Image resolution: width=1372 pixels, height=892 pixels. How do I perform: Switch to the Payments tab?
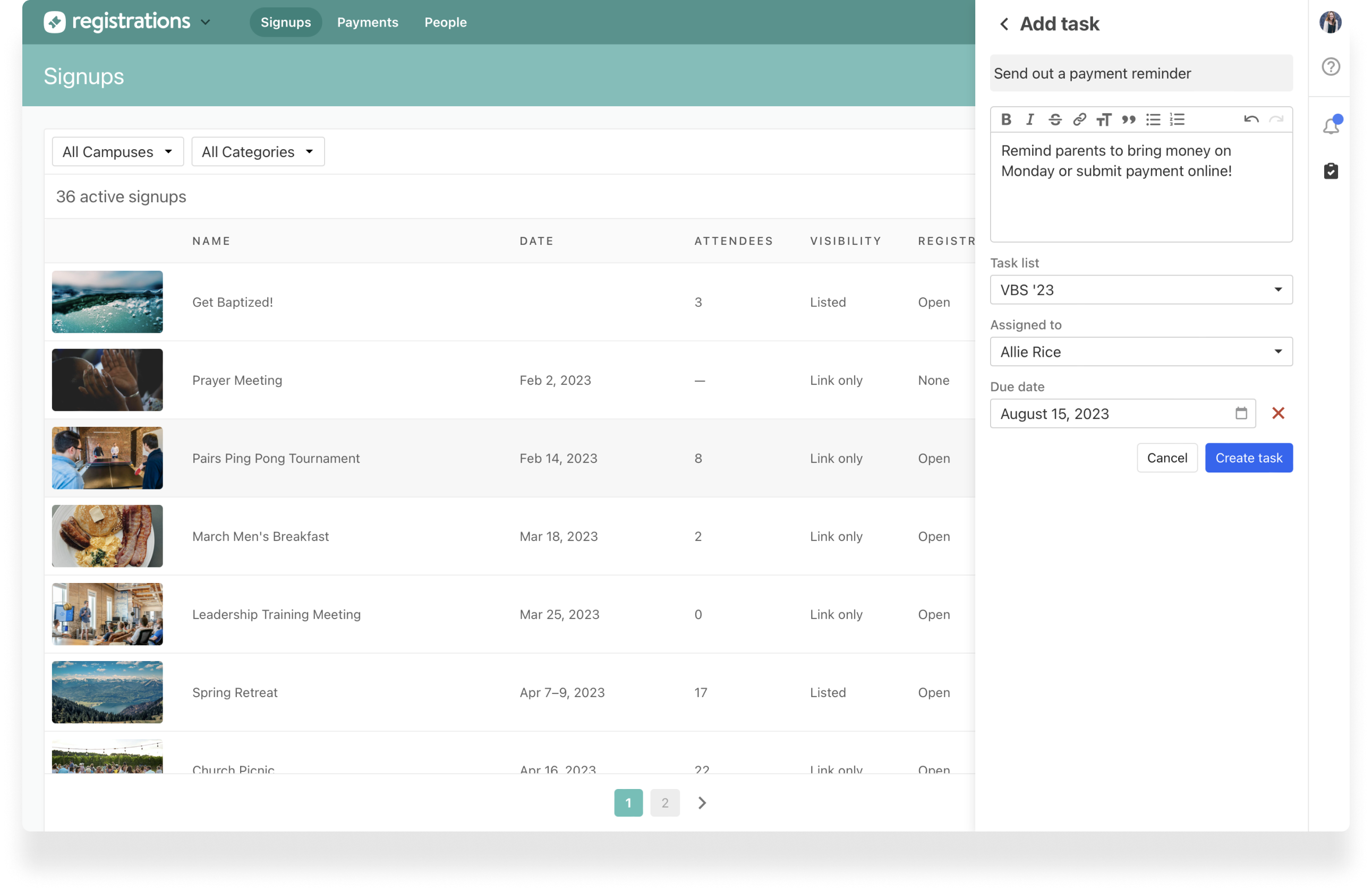tap(367, 22)
